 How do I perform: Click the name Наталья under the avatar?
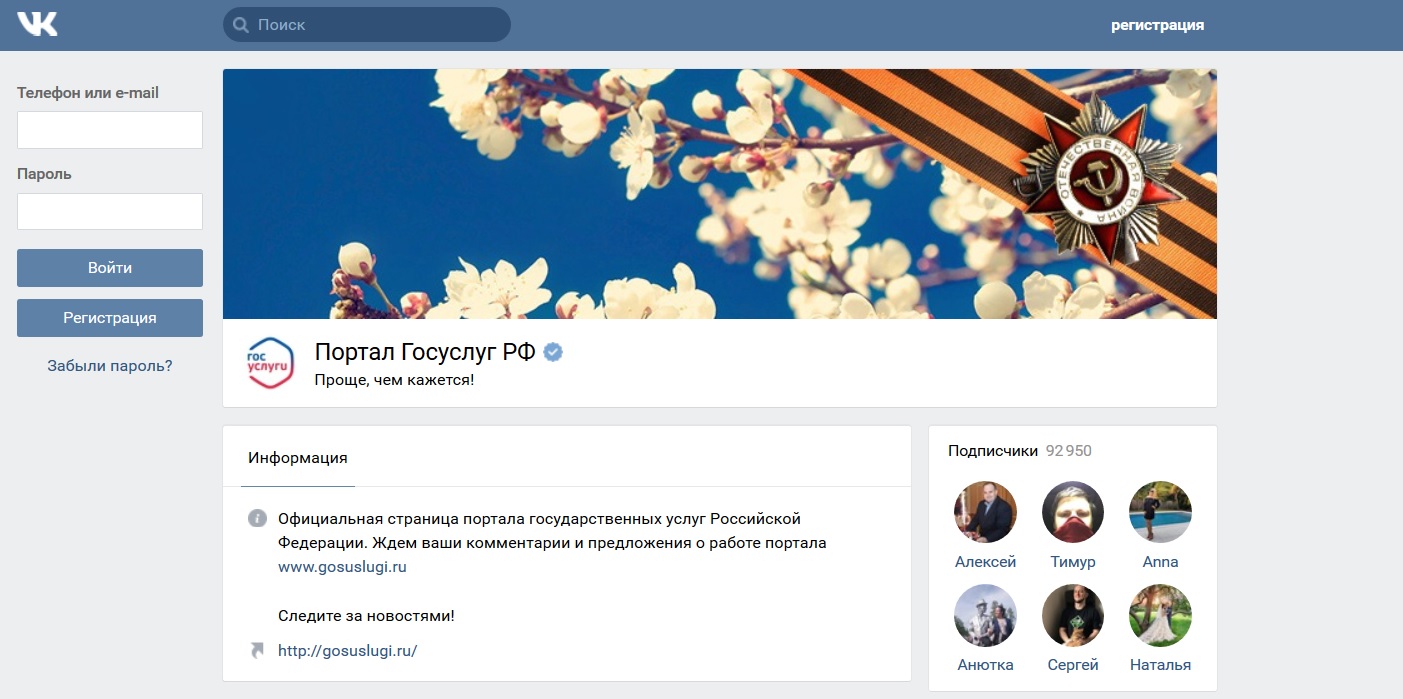[x=1160, y=665]
